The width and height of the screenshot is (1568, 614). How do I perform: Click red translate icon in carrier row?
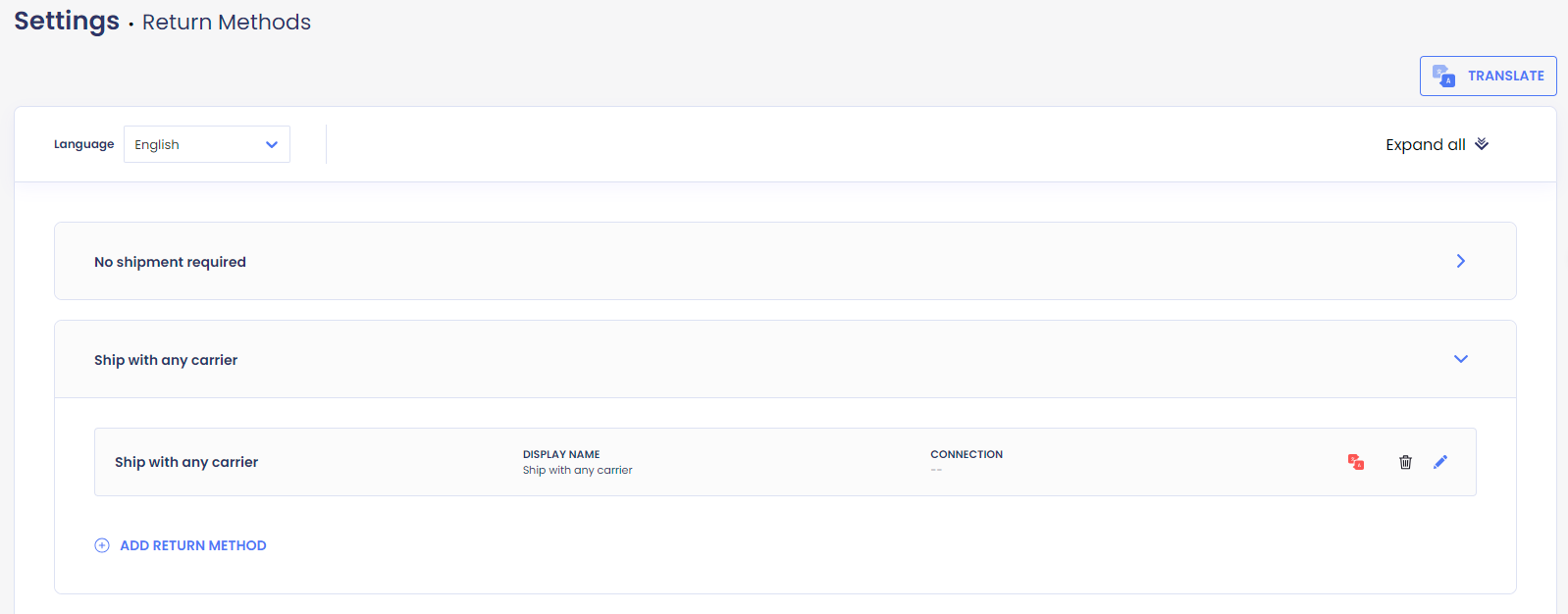click(1356, 462)
